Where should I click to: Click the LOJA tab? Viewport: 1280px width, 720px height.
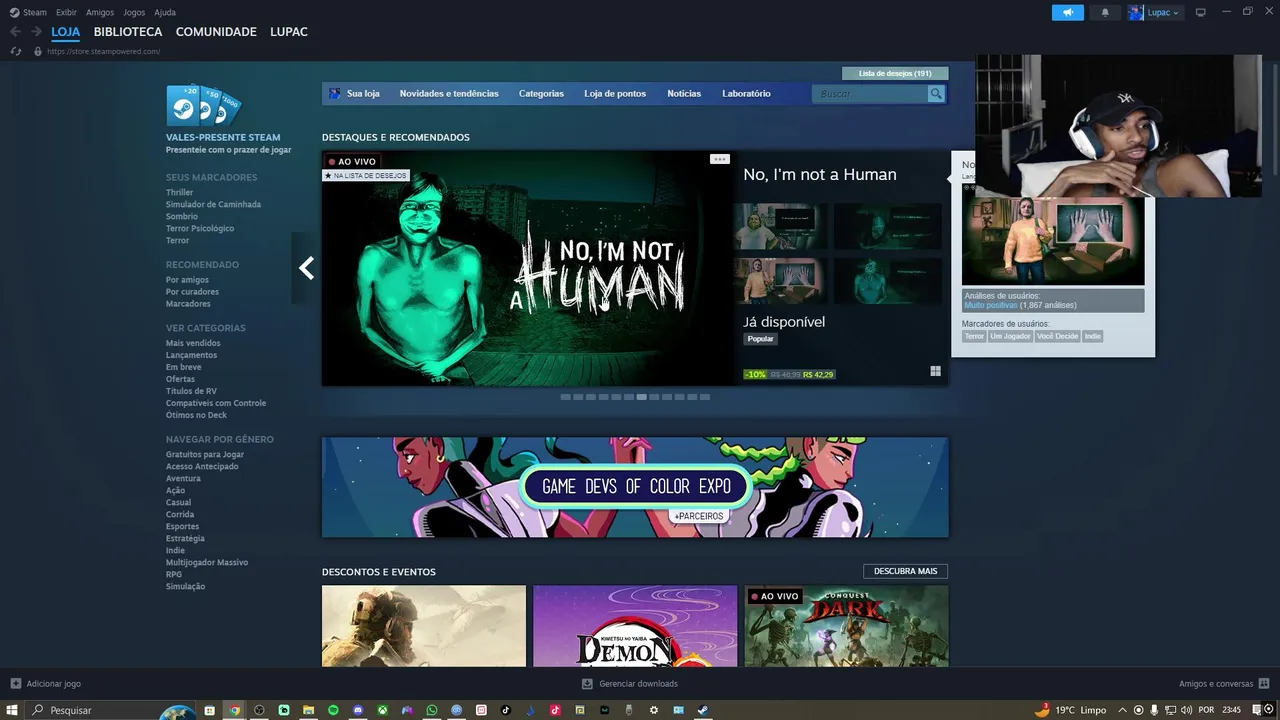[66, 32]
